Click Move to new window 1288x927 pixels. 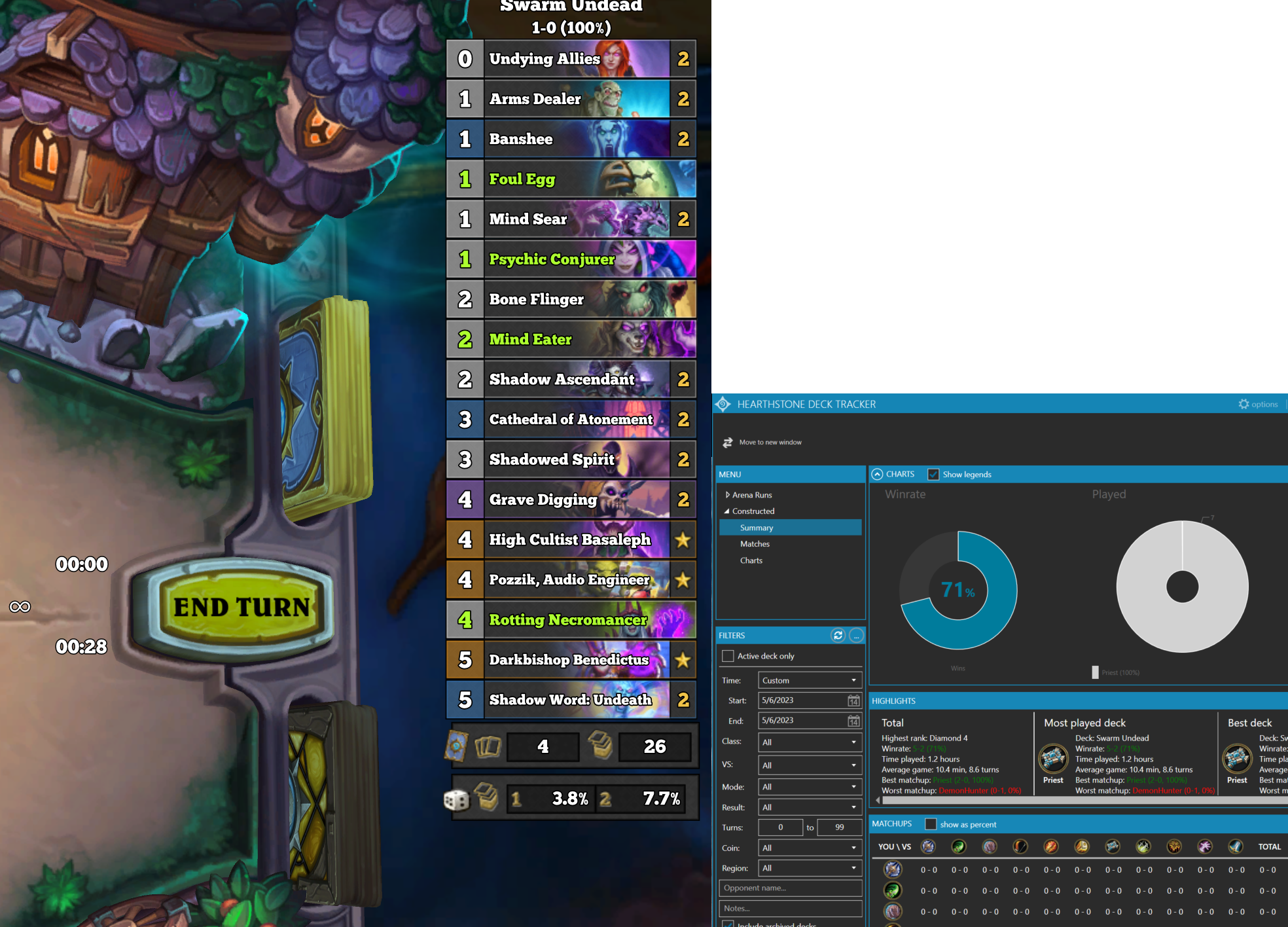coord(770,442)
